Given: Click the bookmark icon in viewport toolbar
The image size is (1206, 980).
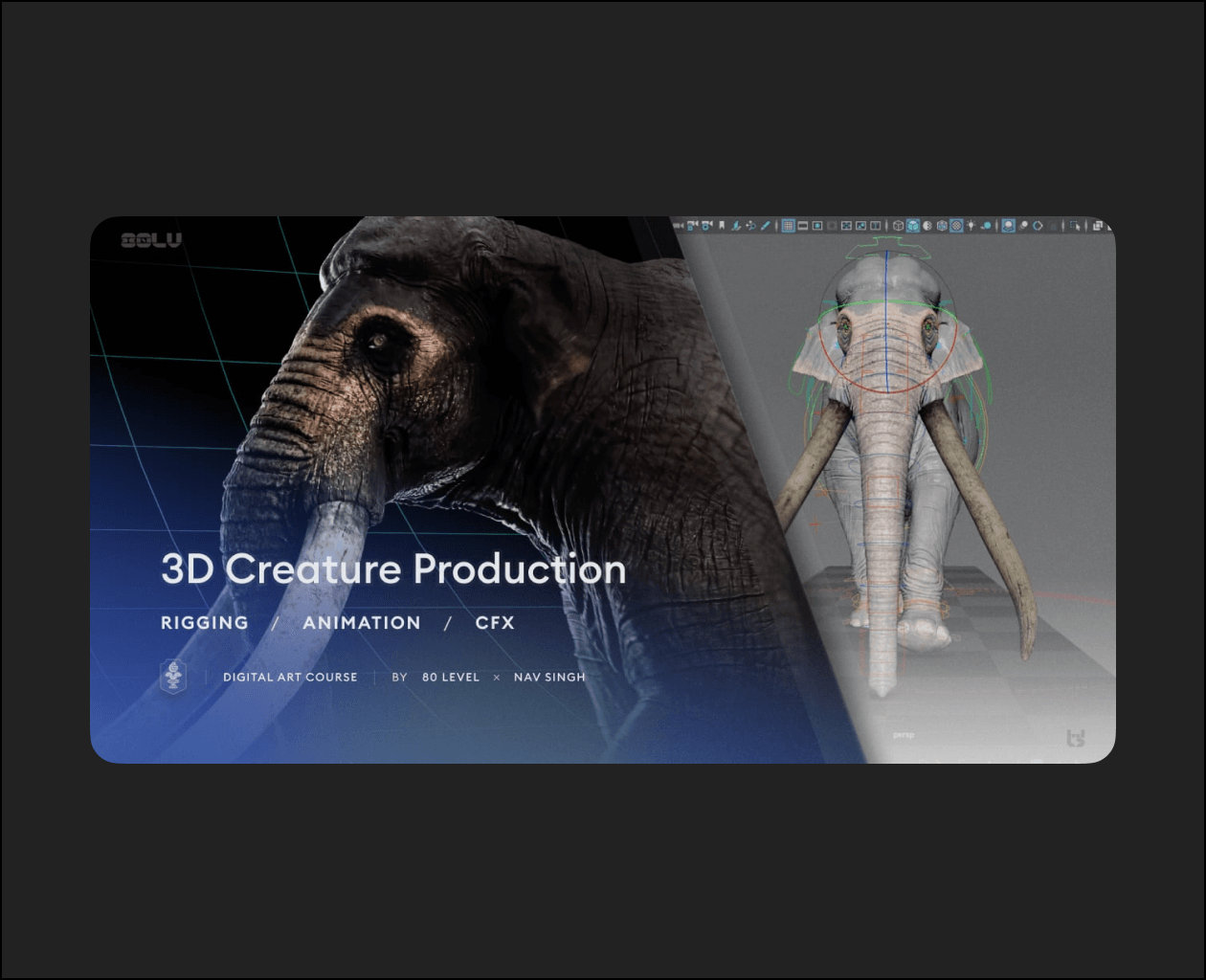Looking at the screenshot, I should coord(722,226).
